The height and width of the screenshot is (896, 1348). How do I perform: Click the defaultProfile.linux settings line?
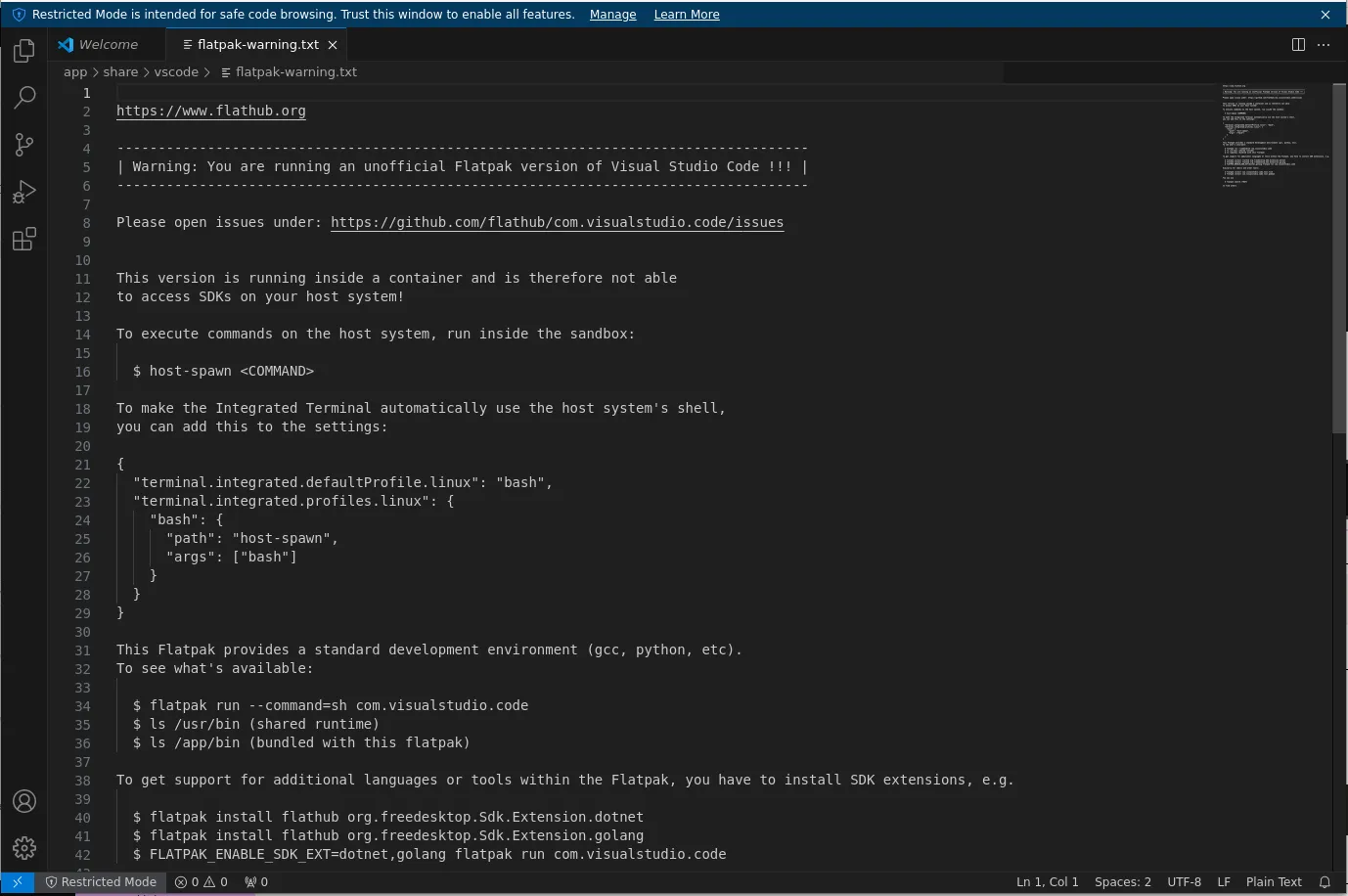point(343,482)
